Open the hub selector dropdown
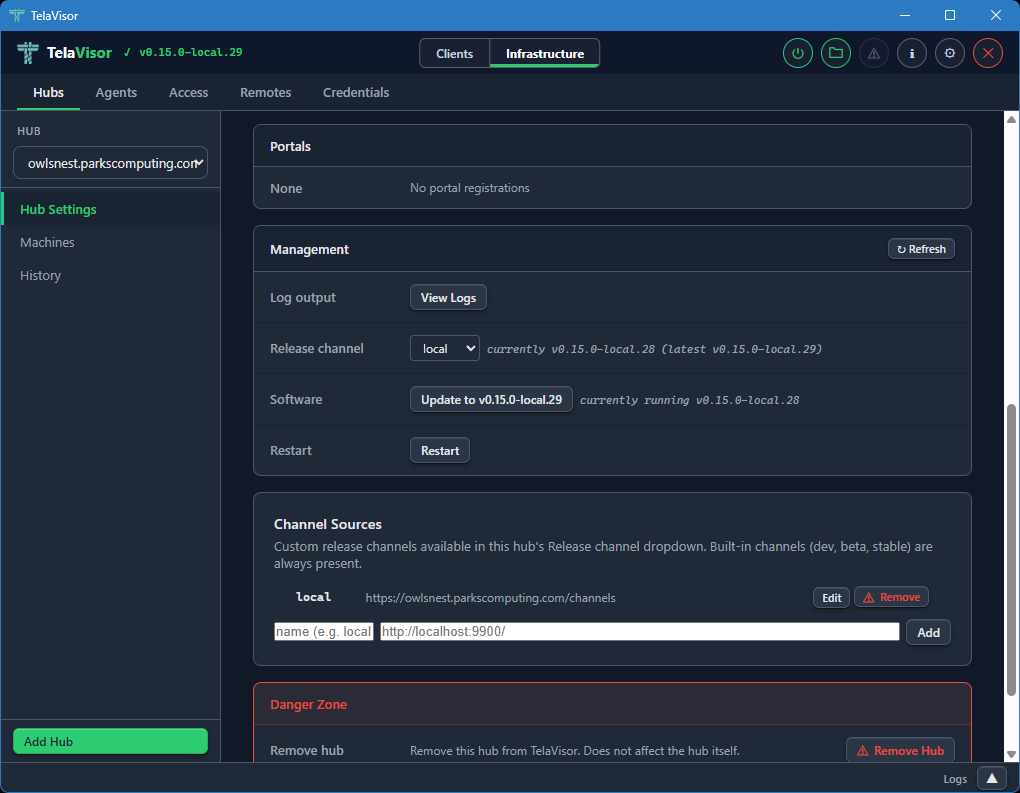The width and height of the screenshot is (1020, 793). [111, 163]
